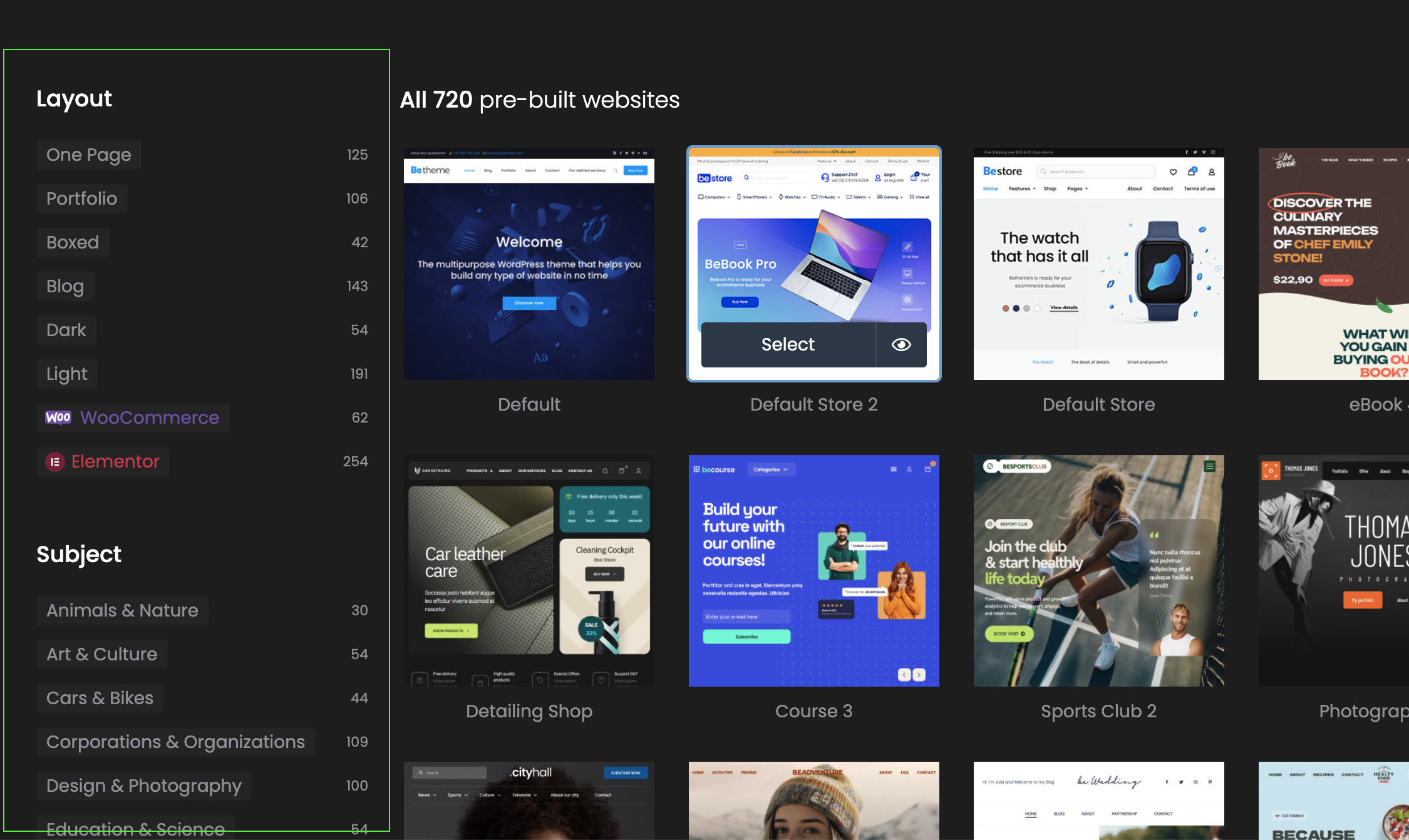1409x840 pixels.
Task: Click the Elementor logo icon in Layout filters
Action: click(55, 462)
